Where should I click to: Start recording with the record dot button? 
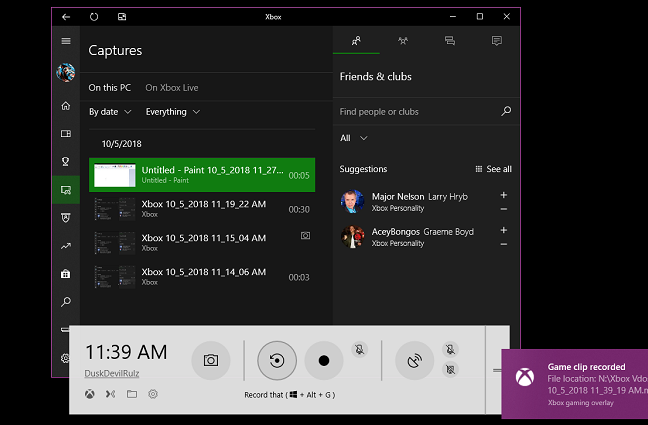324,361
